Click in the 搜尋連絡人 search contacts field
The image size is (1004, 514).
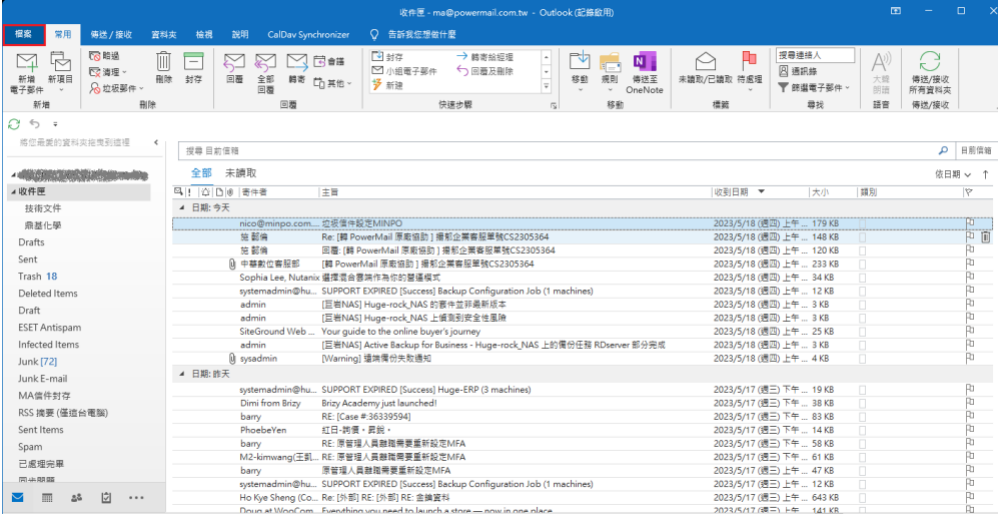816,56
